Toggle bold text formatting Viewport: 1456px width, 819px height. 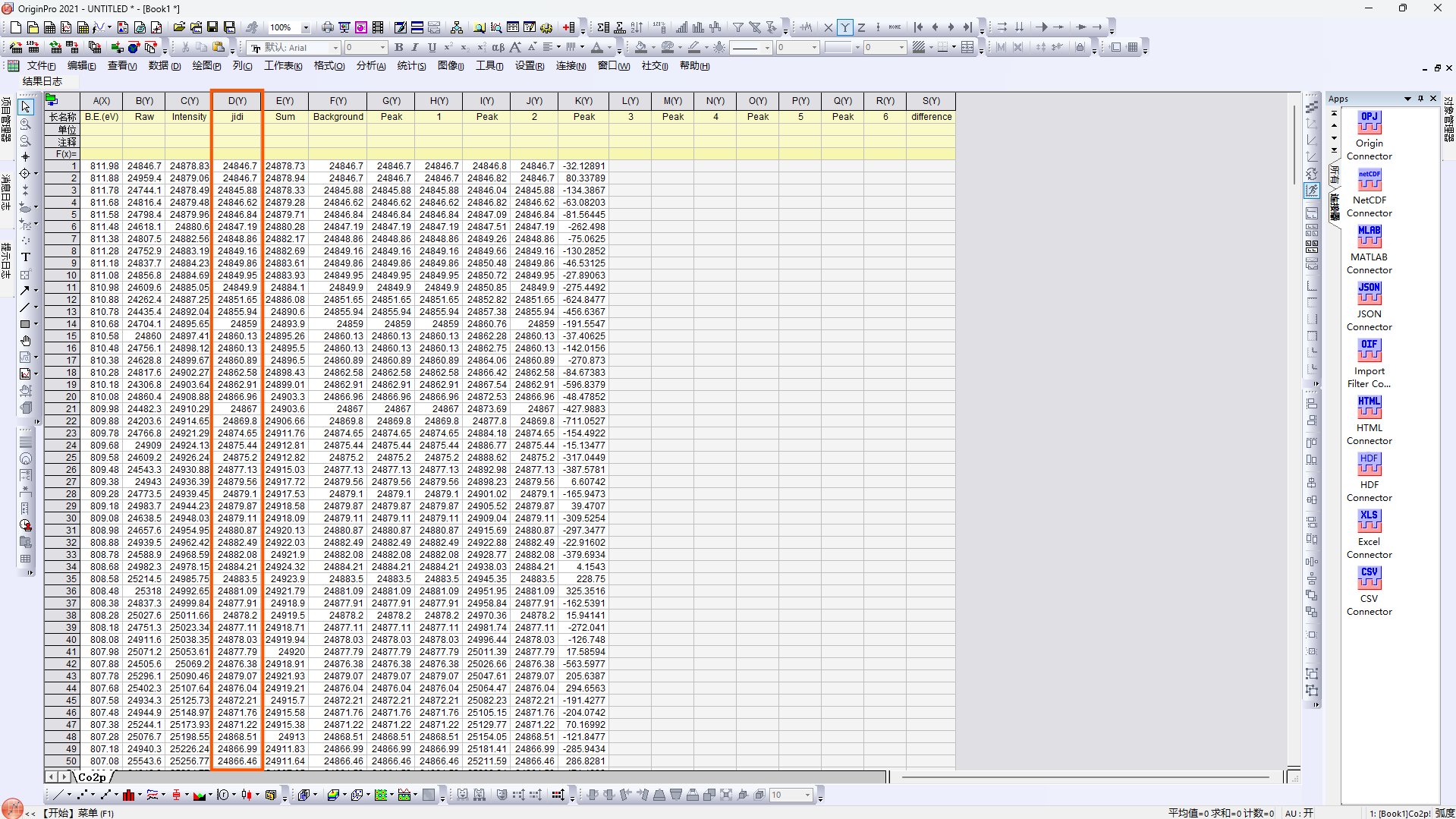pos(398,47)
